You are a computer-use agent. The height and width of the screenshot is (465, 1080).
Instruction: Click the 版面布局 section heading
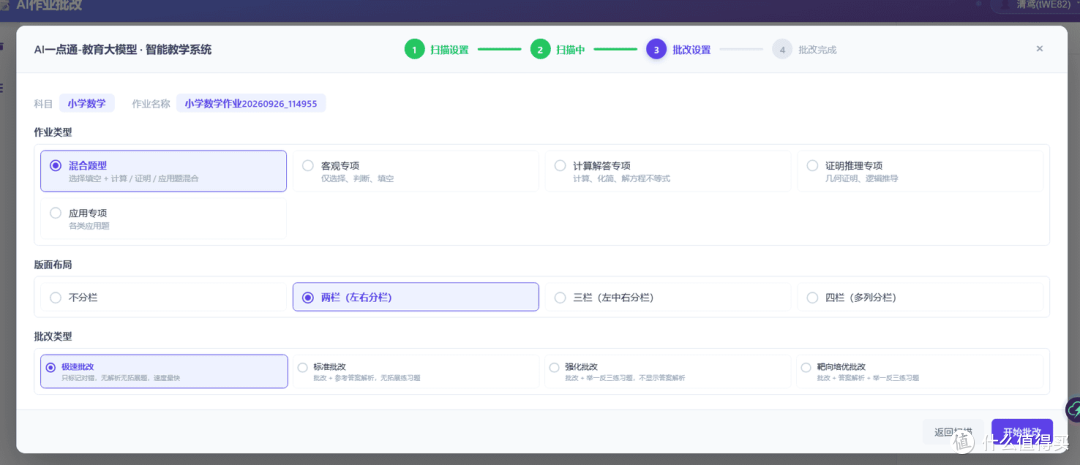coord(53,265)
